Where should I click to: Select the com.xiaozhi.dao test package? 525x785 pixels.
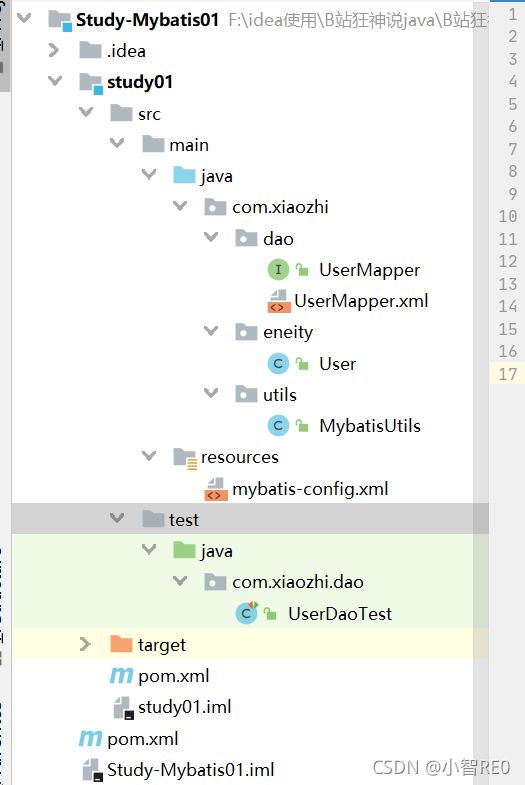[x=298, y=582]
